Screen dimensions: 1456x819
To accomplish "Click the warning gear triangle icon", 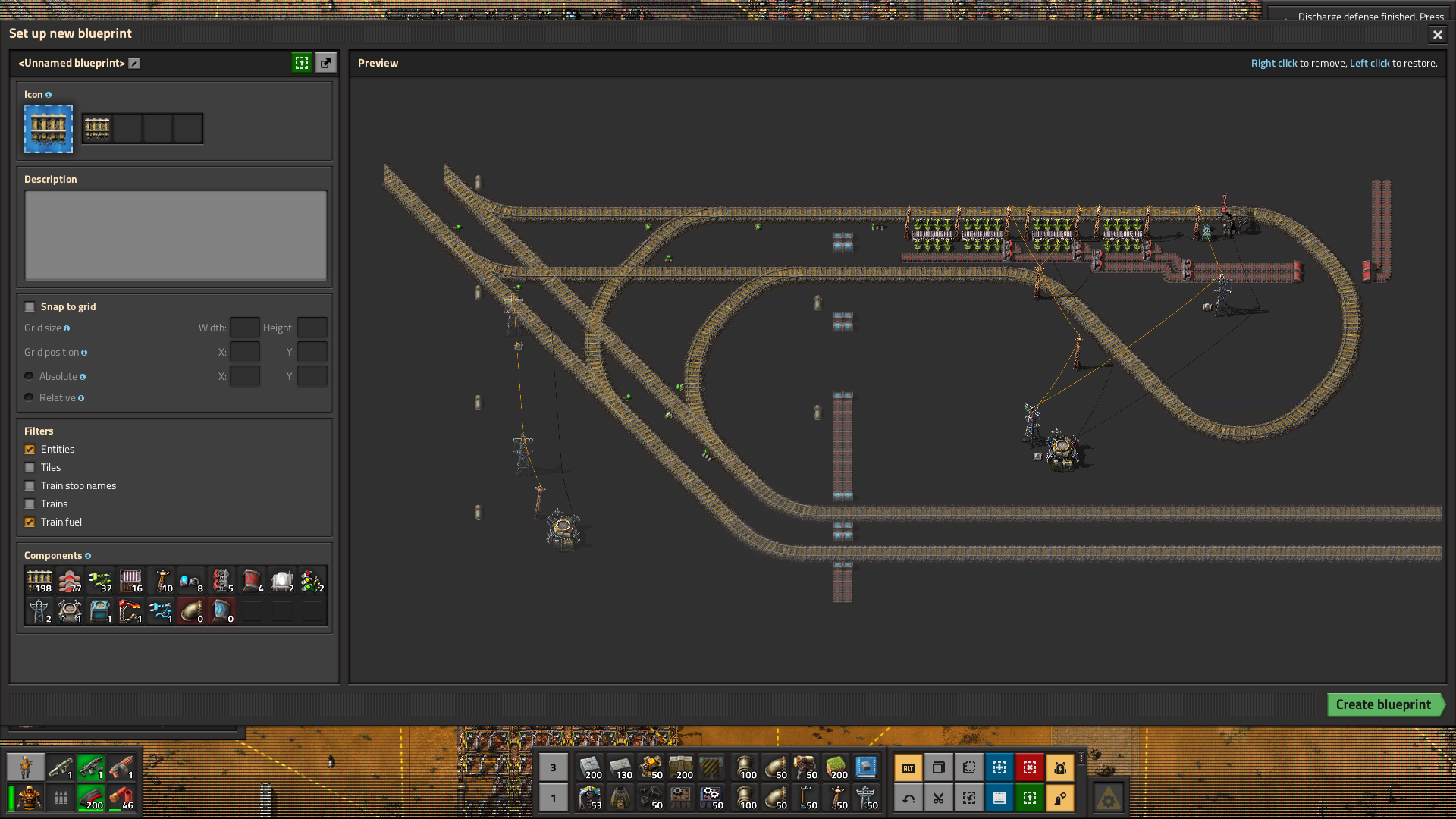I will [1109, 799].
